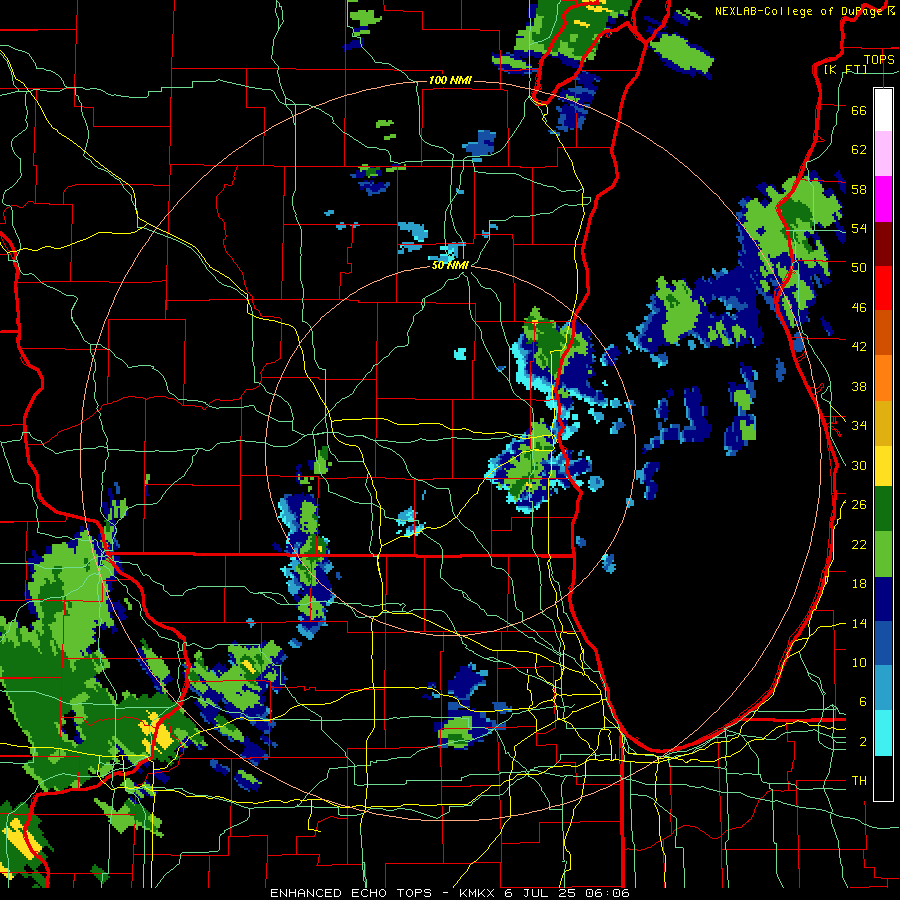Image resolution: width=900 pixels, height=900 pixels.
Task: Click the legend value 26
Action: click(859, 505)
